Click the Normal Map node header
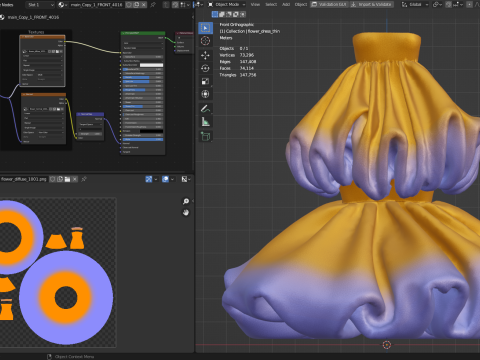This screenshot has height=360, width=480. tap(90, 114)
